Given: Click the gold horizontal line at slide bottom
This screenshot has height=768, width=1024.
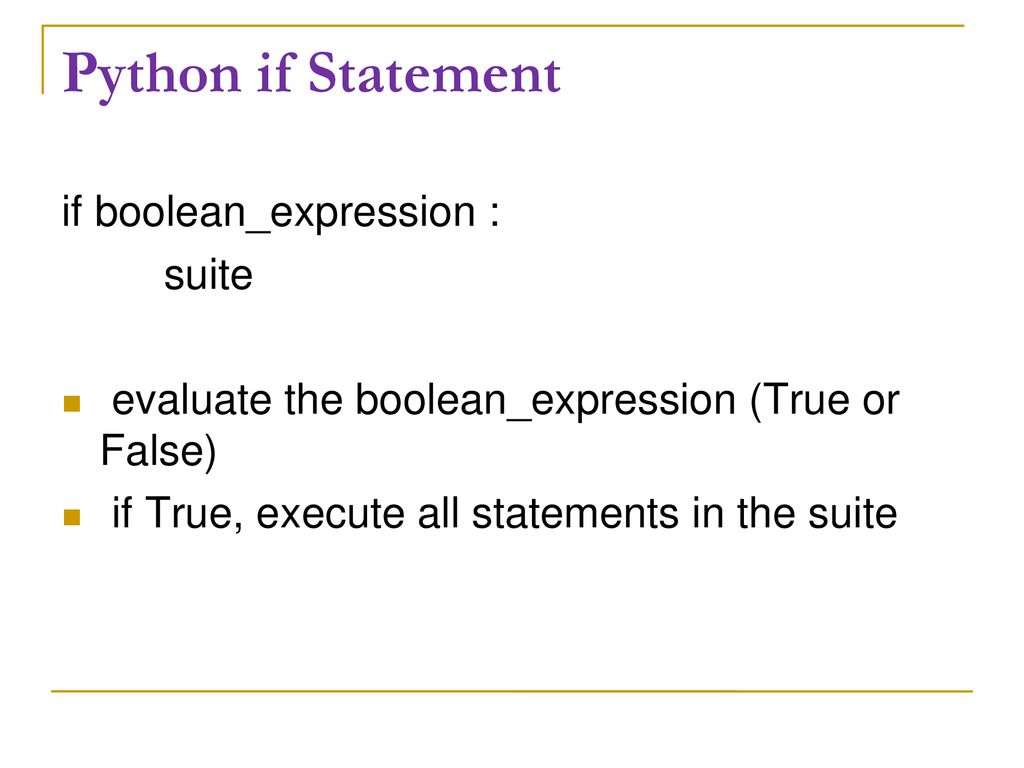Looking at the screenshot, I should pos(512,691).
